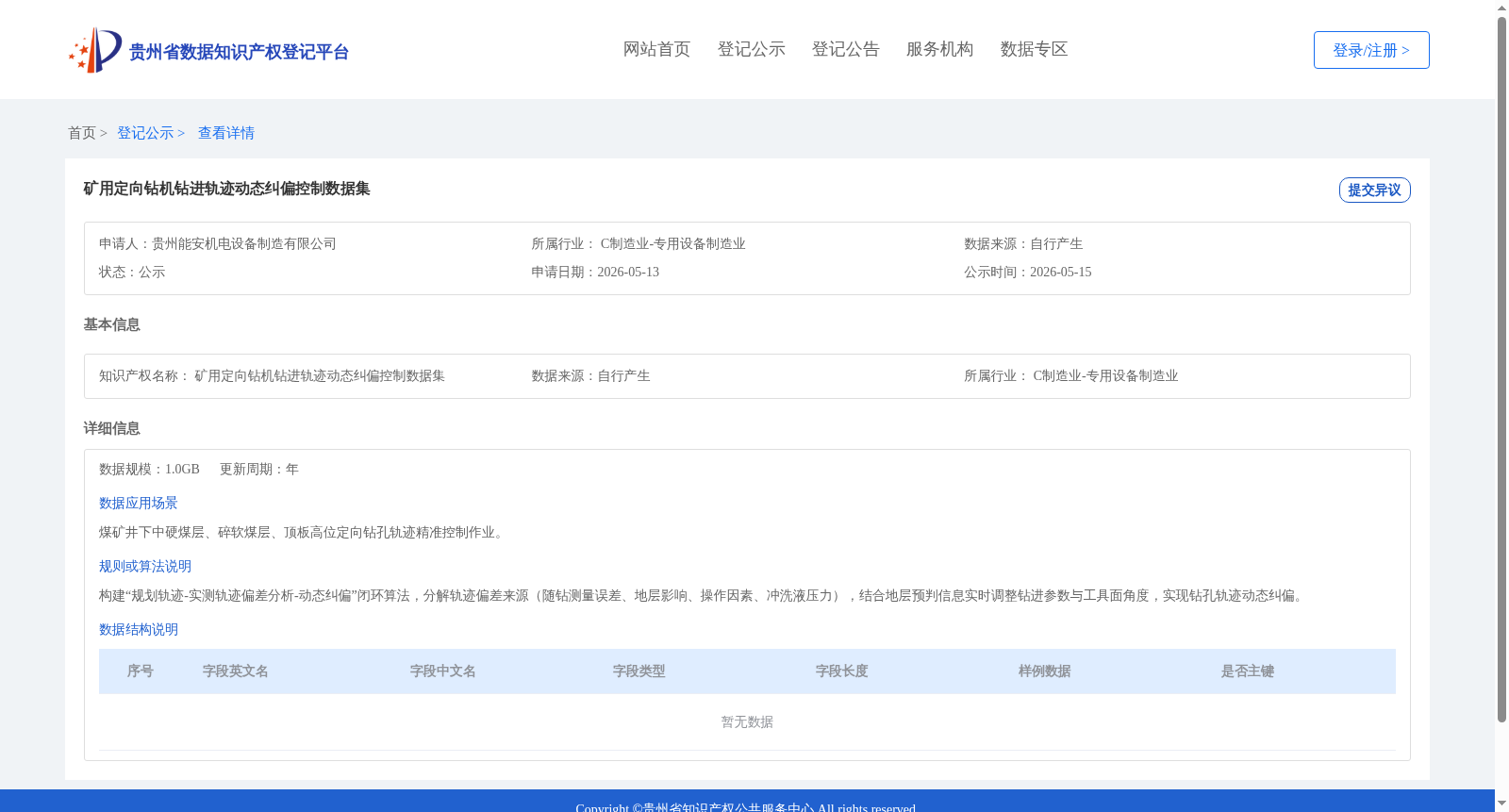
Task: Click scrollbar down arrow
Action: coord(1501,804)
